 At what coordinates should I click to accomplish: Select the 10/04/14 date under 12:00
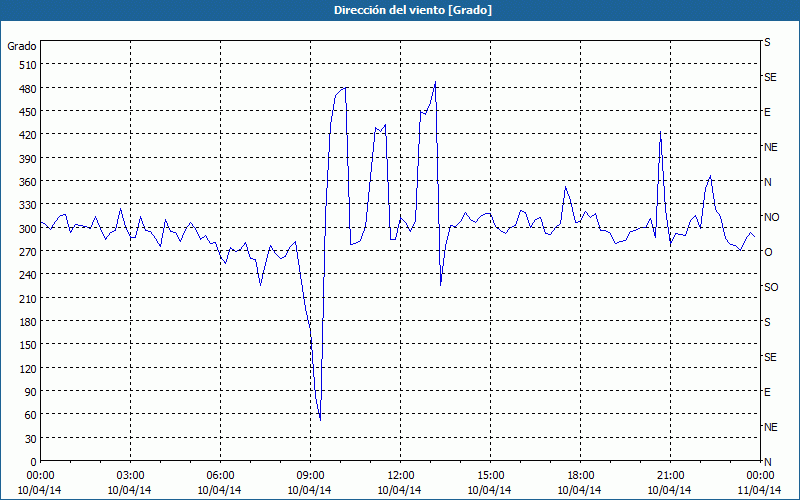point(399,490)
